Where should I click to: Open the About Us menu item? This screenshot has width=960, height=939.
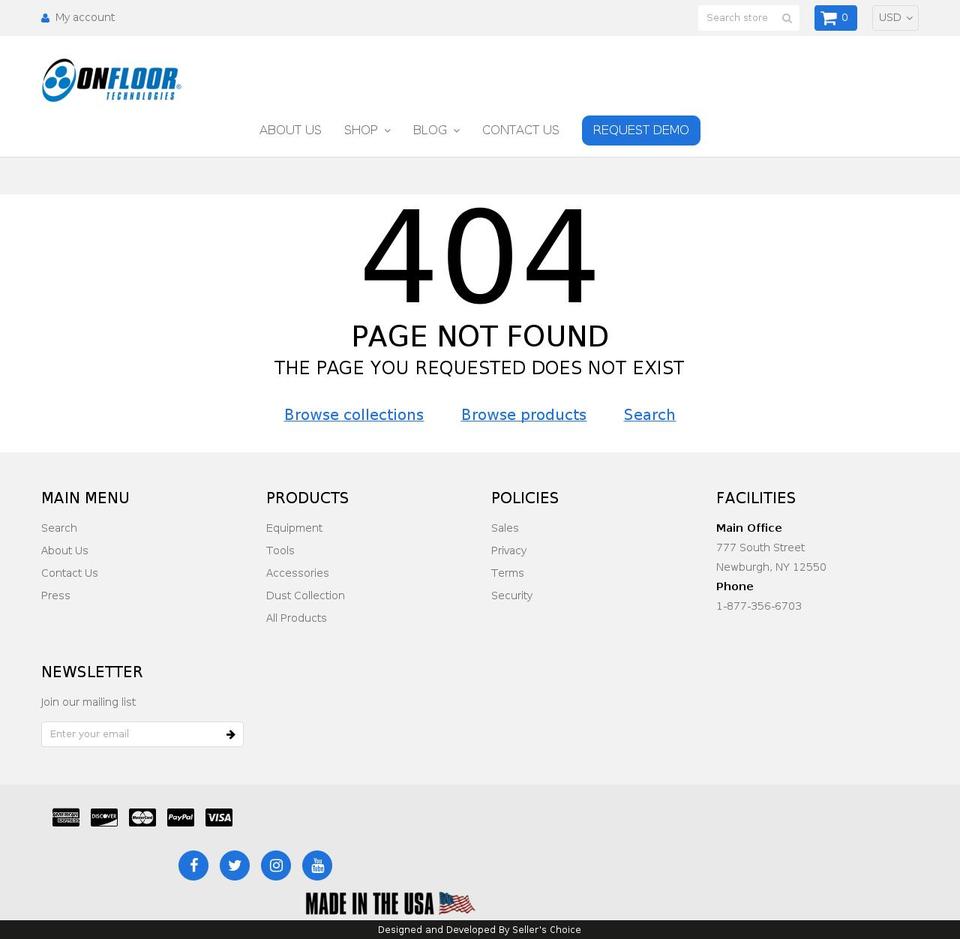coord(290,130)
